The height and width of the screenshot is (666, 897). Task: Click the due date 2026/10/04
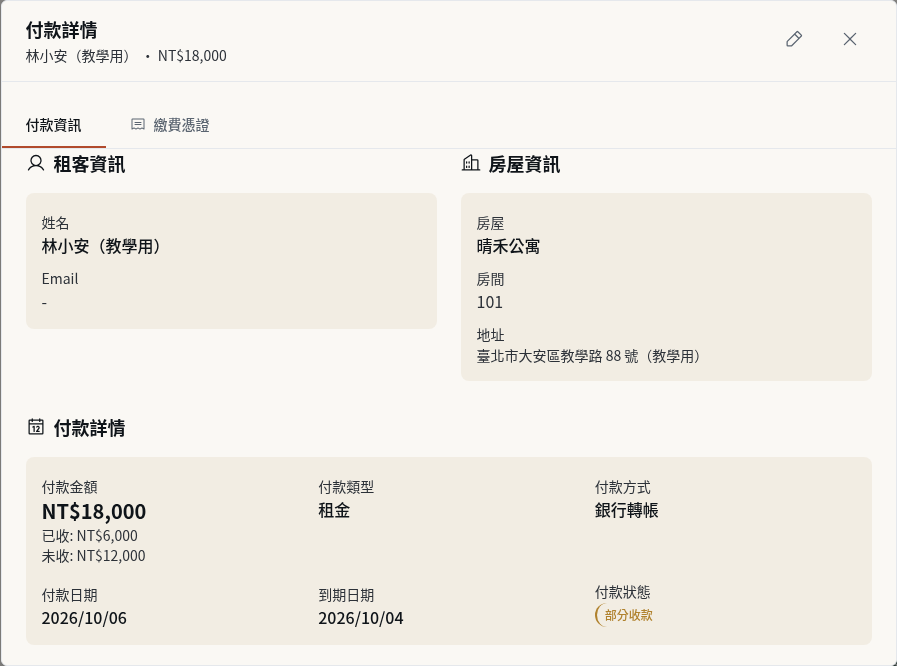(360, 618)
